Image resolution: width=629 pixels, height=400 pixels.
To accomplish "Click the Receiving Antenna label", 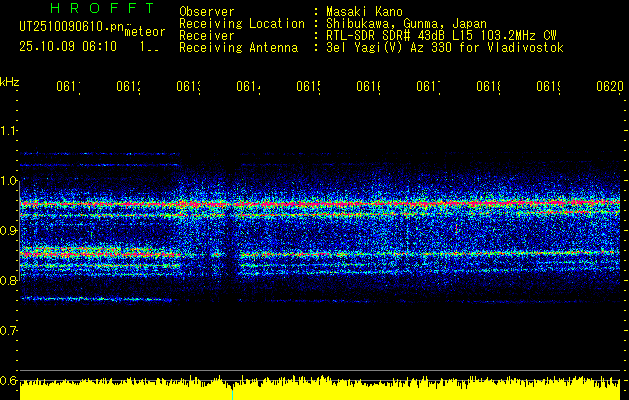I will [x=238, y=48].
